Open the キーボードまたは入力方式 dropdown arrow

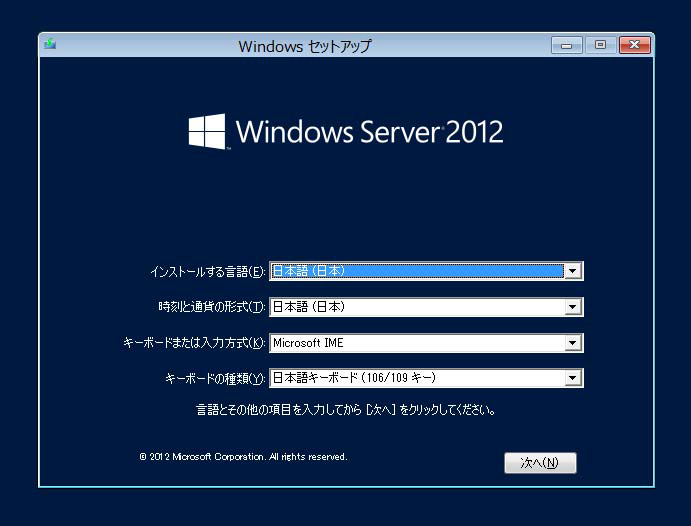[x=572, y=343]
